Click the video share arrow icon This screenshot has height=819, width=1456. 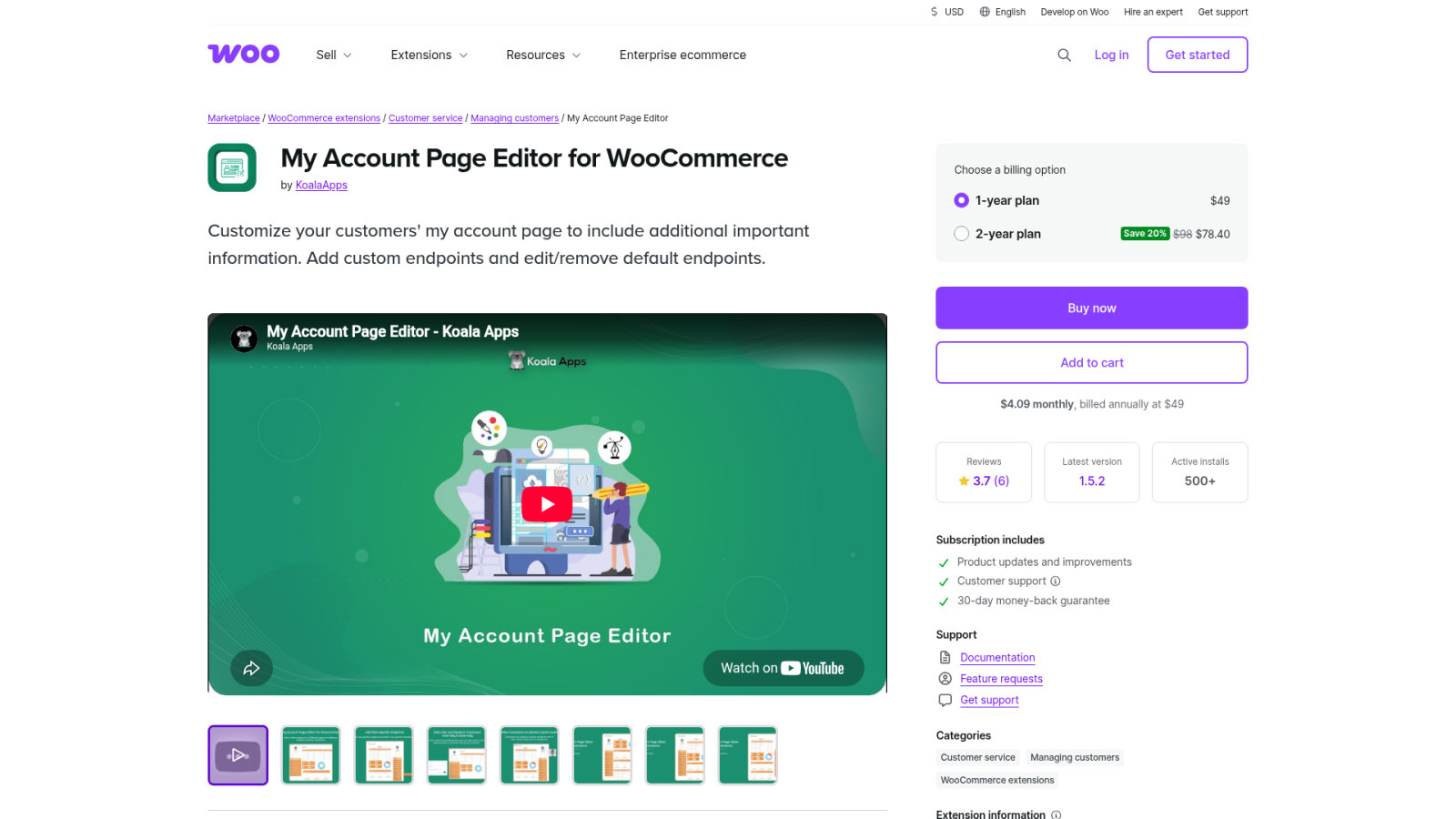click(251, 668)
